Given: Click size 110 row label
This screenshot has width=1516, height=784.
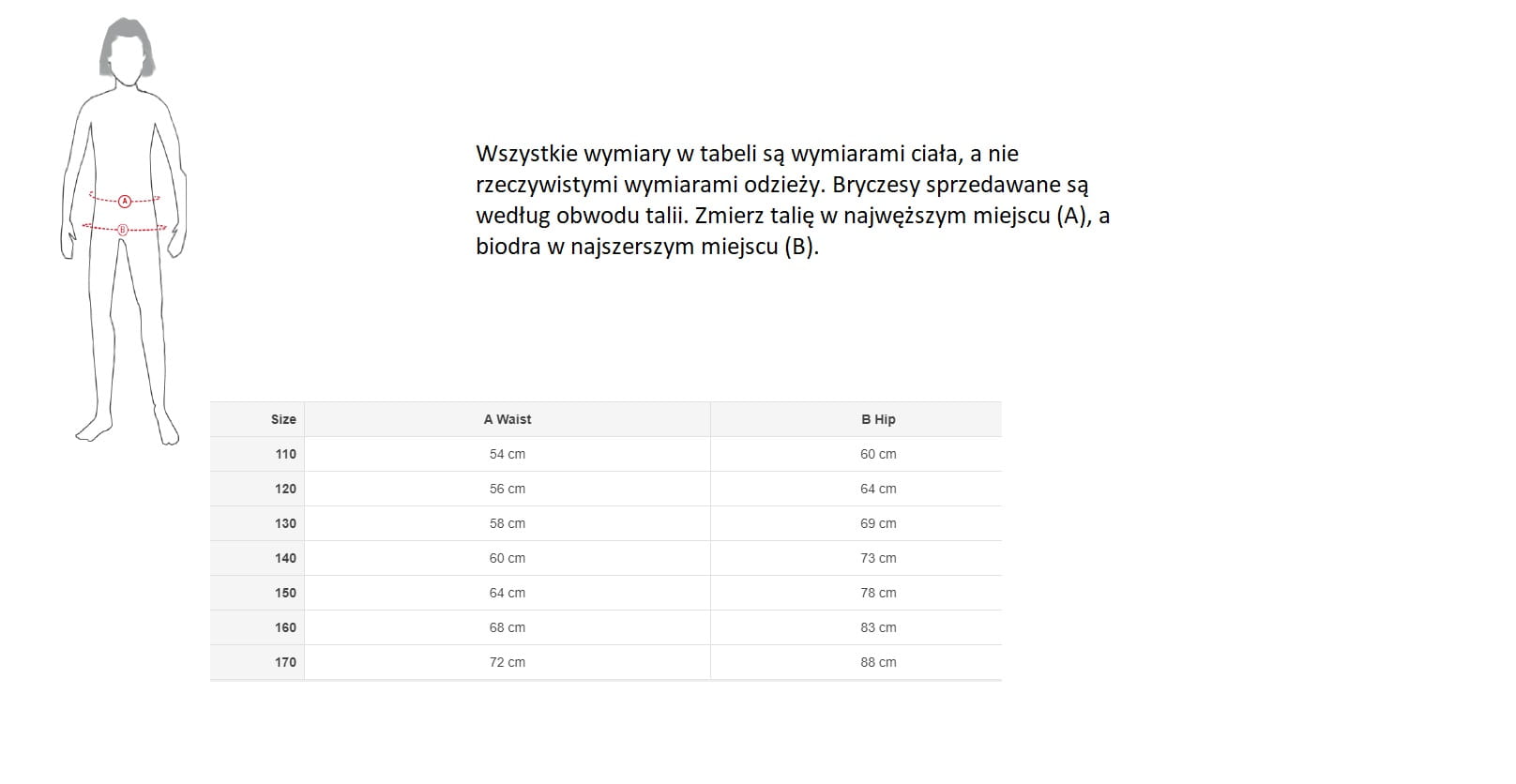Looking at the screenshot, I should click(x=285, y=454).
